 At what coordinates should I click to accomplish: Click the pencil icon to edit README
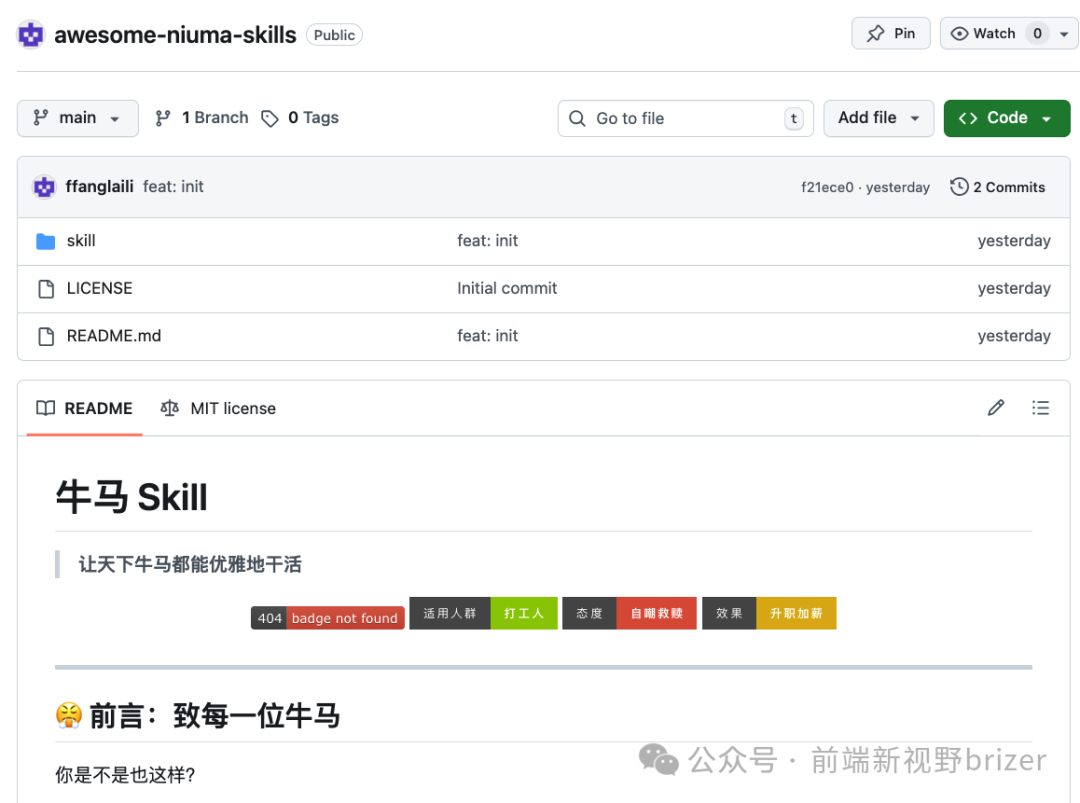pyautogui.click(x=995, y=408)
